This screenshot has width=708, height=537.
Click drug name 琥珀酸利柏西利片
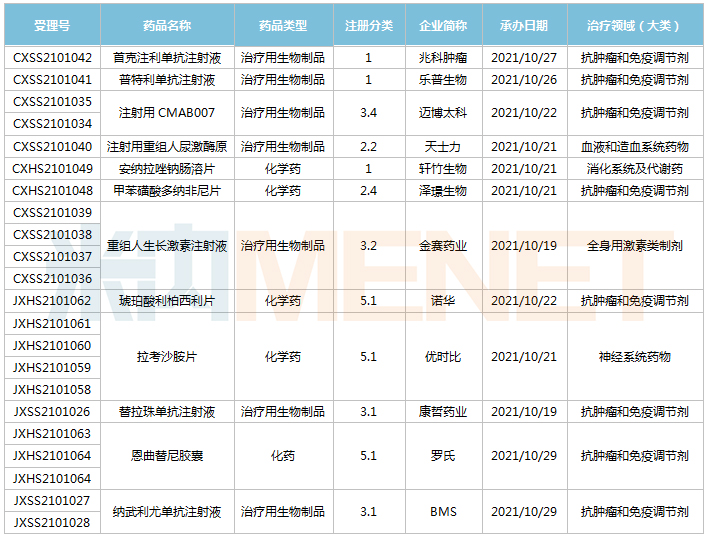tap(167, 301)
